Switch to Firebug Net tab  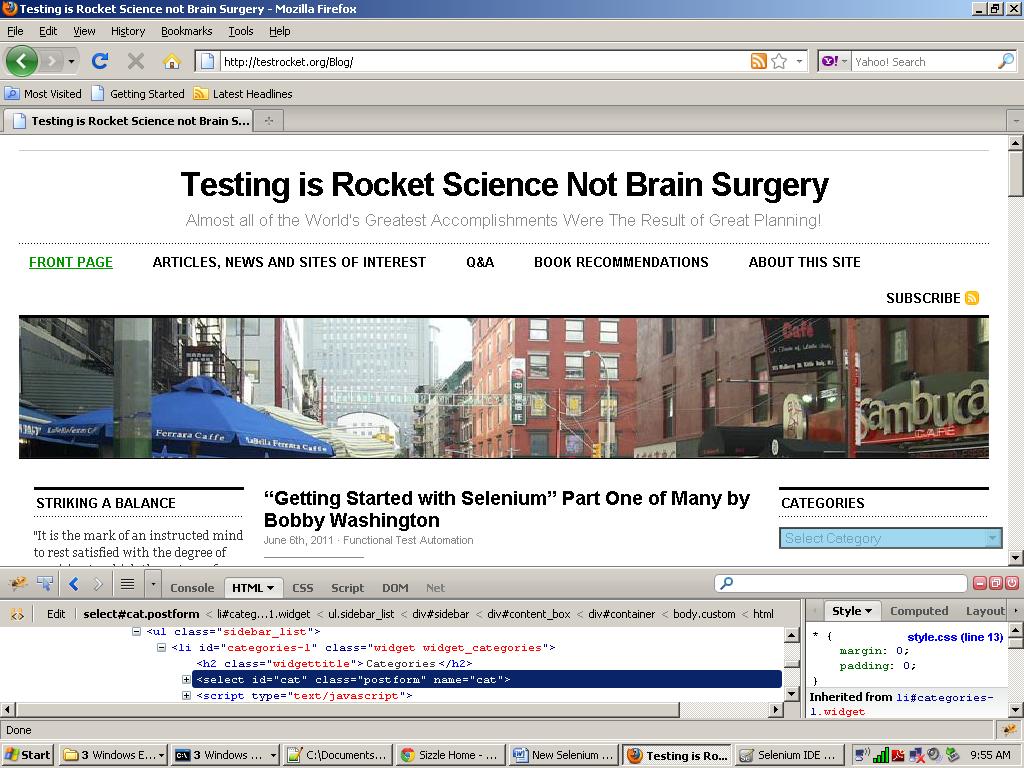tap(436, 588)
